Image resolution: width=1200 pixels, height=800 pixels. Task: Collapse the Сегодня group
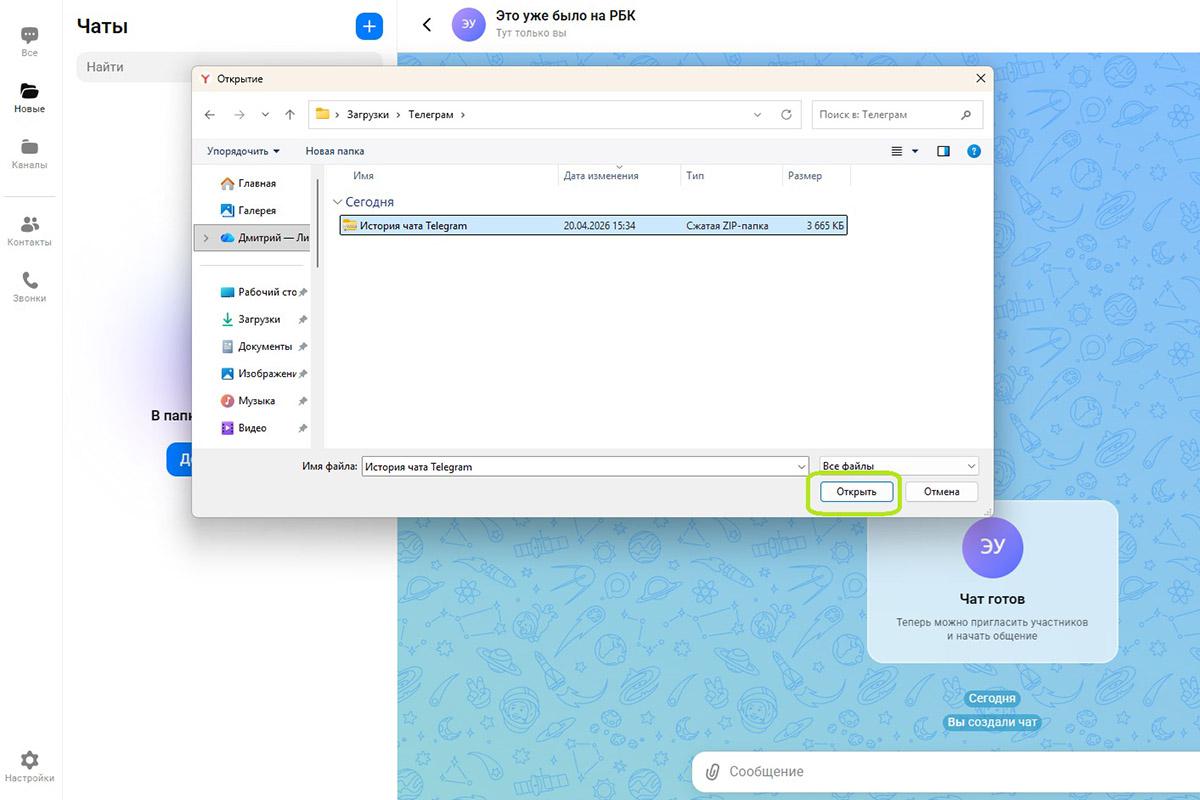[338, 202]
